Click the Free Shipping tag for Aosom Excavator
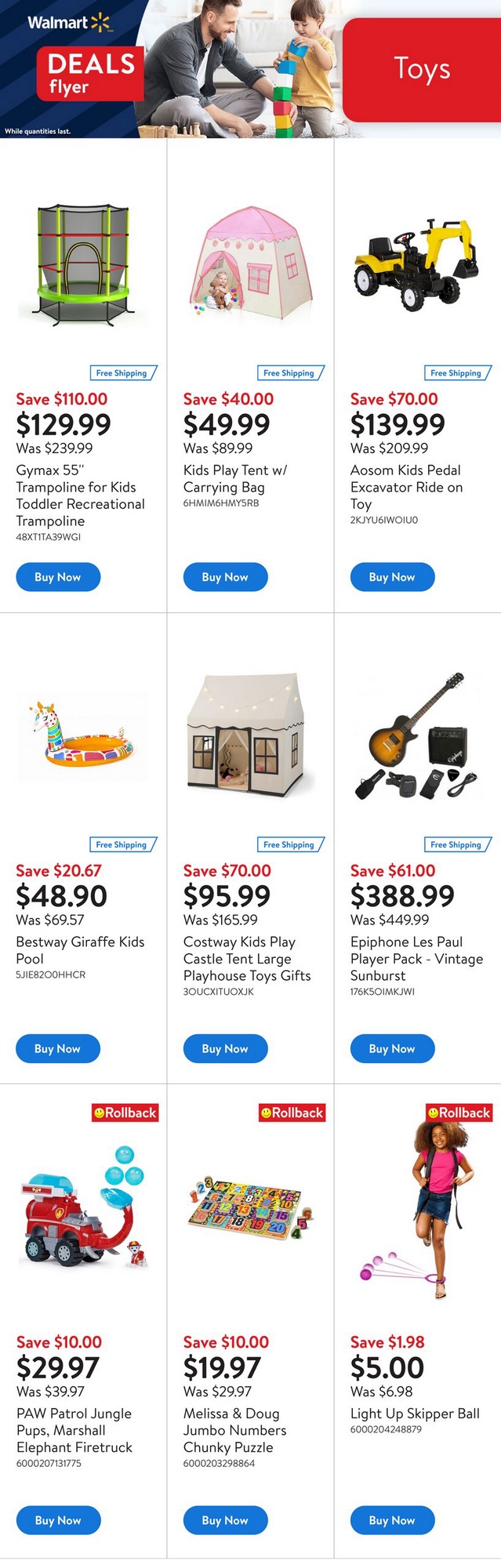Screen dimensions: 501x1568 point(458,373)
